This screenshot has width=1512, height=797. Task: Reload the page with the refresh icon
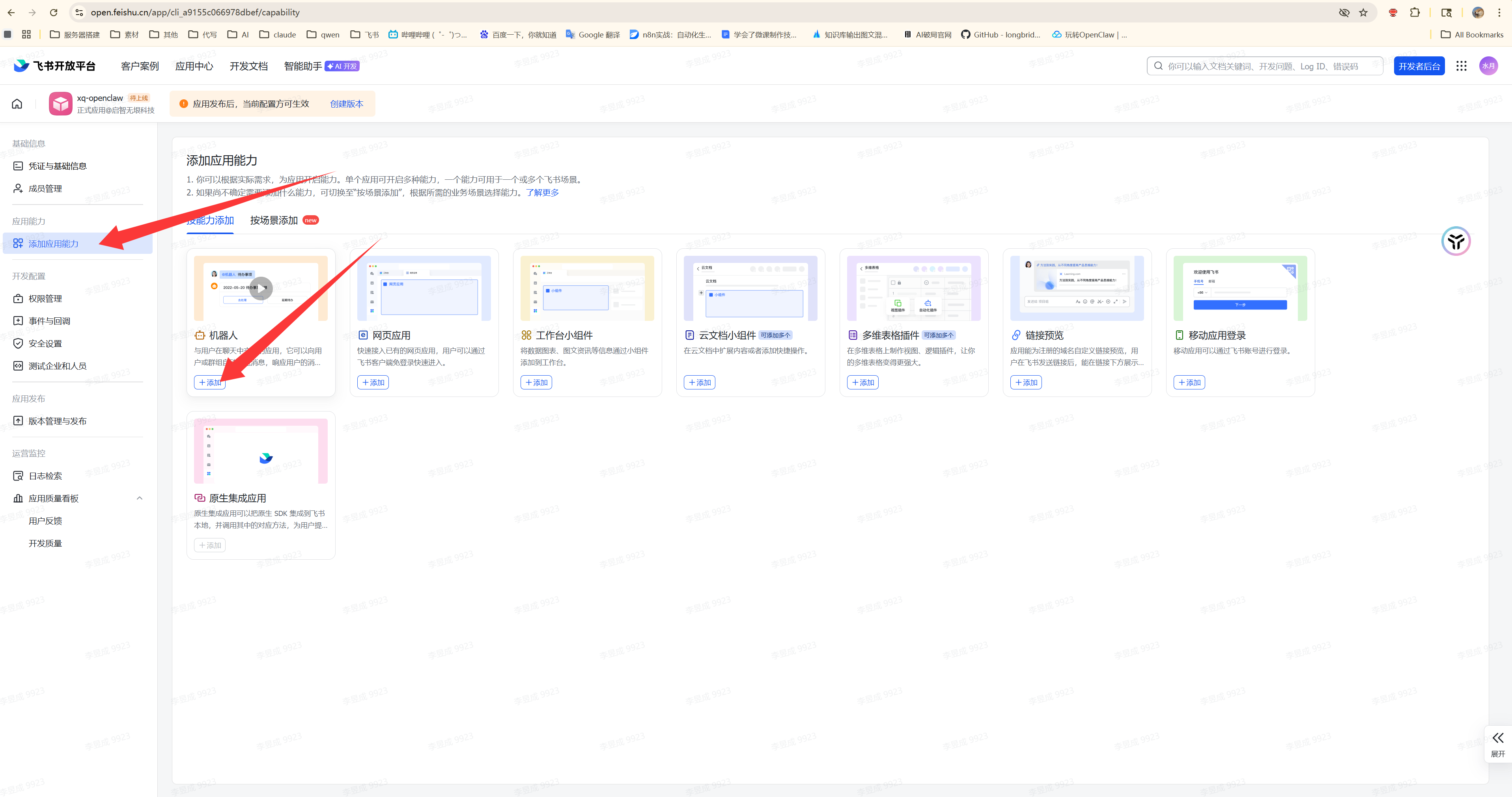click(x=53, y=12)
